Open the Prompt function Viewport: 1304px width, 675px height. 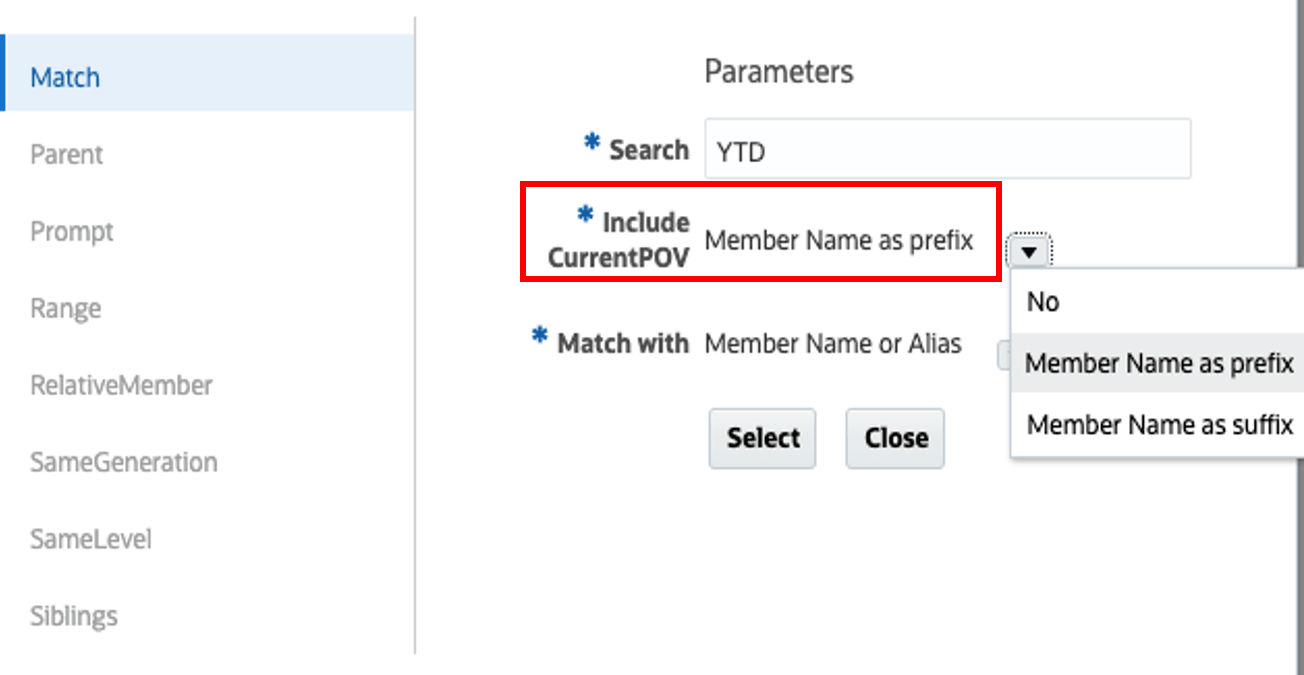click(x=71, y=230)
